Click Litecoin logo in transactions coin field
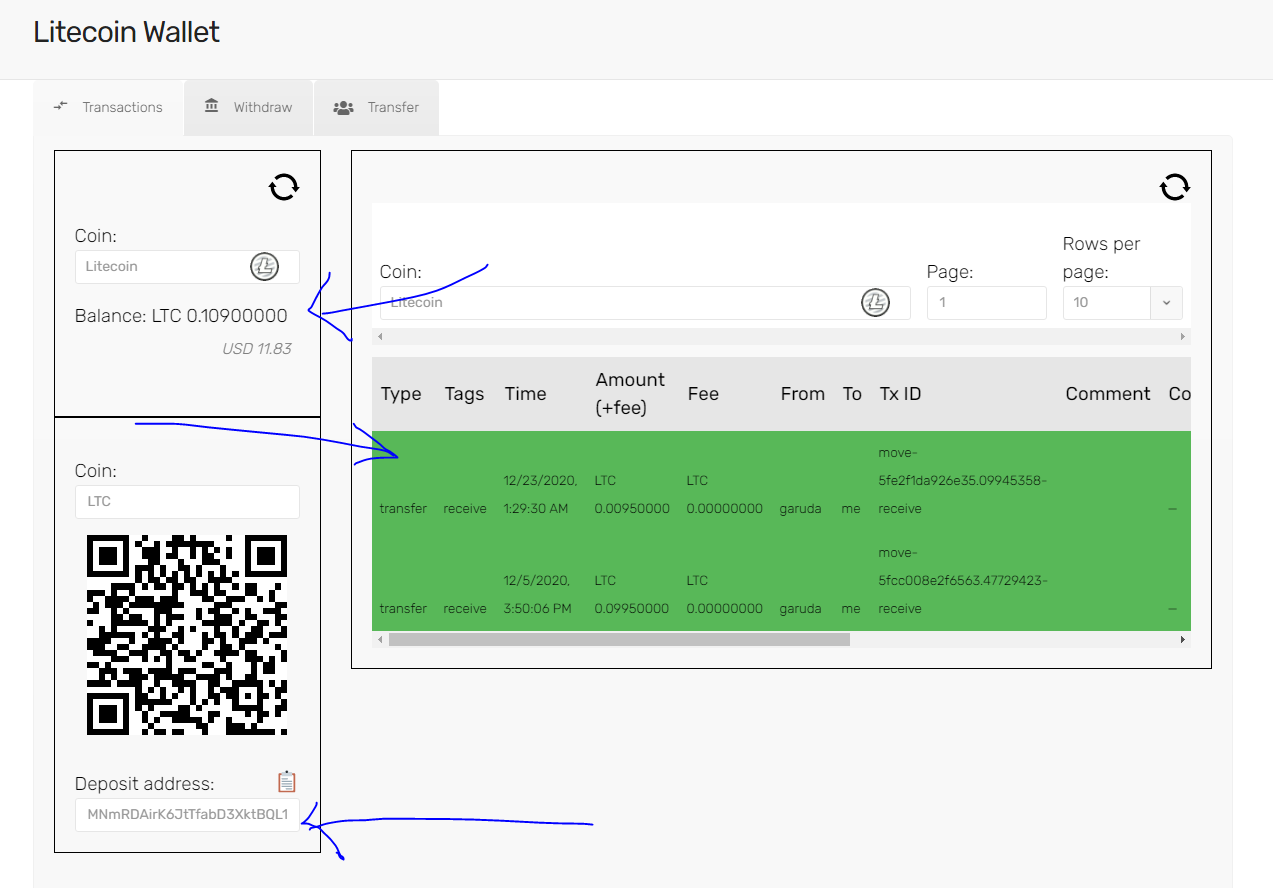1273x888 pixels. (875, 303)
